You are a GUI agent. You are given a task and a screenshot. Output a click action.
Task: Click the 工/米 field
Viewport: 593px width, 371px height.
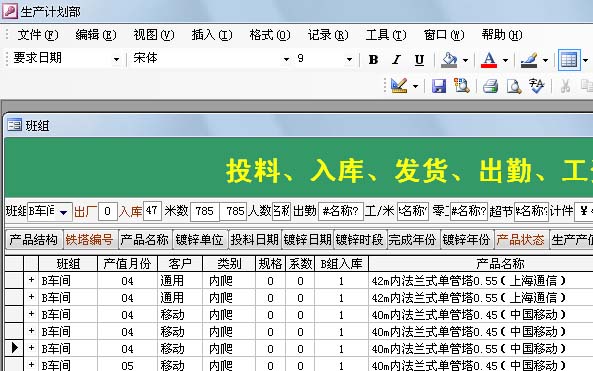tap(413, 211)
